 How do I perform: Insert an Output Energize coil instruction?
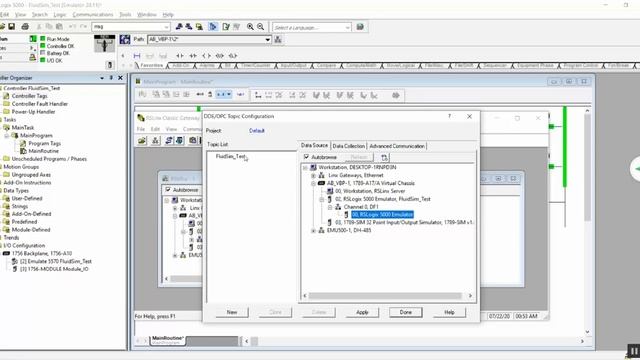point(207,56)
